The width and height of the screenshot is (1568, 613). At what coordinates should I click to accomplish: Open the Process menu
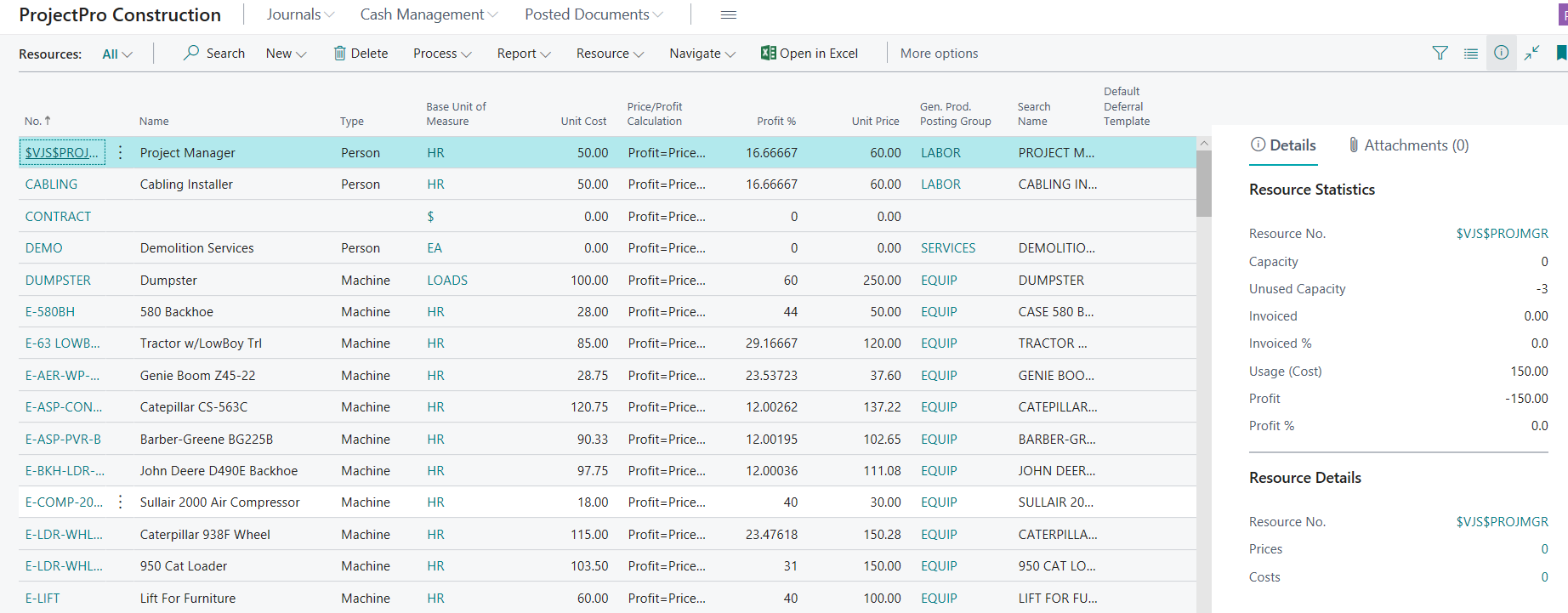click(x=441, y=54)
